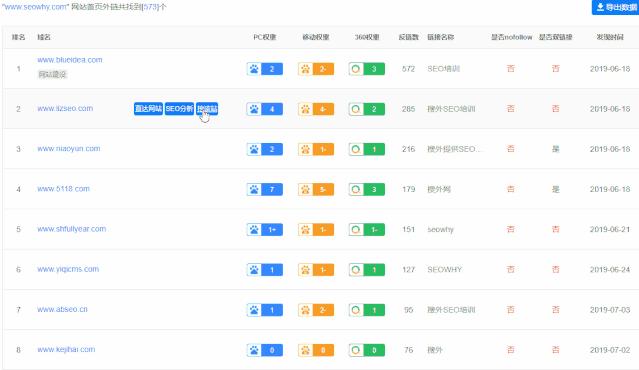Open the rank 2 domain link ending in seo.com
Viewport: 639px width, 370px height.
(x=65, y=108)
